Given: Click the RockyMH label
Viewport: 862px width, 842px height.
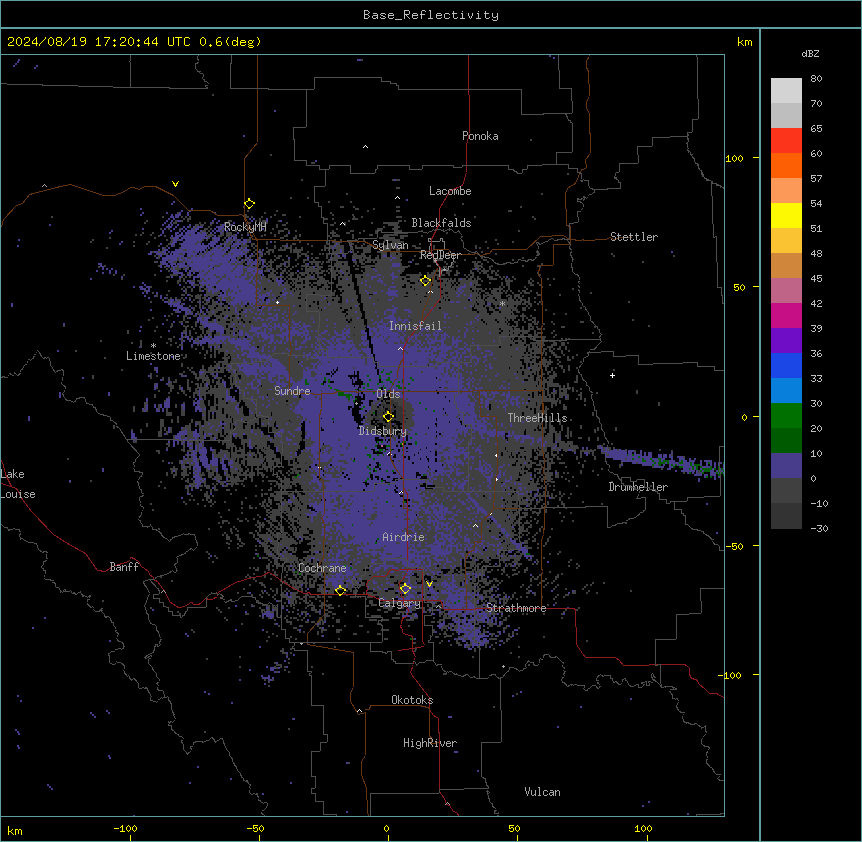Looking at the screenshot, I should (x=245, y=227).
